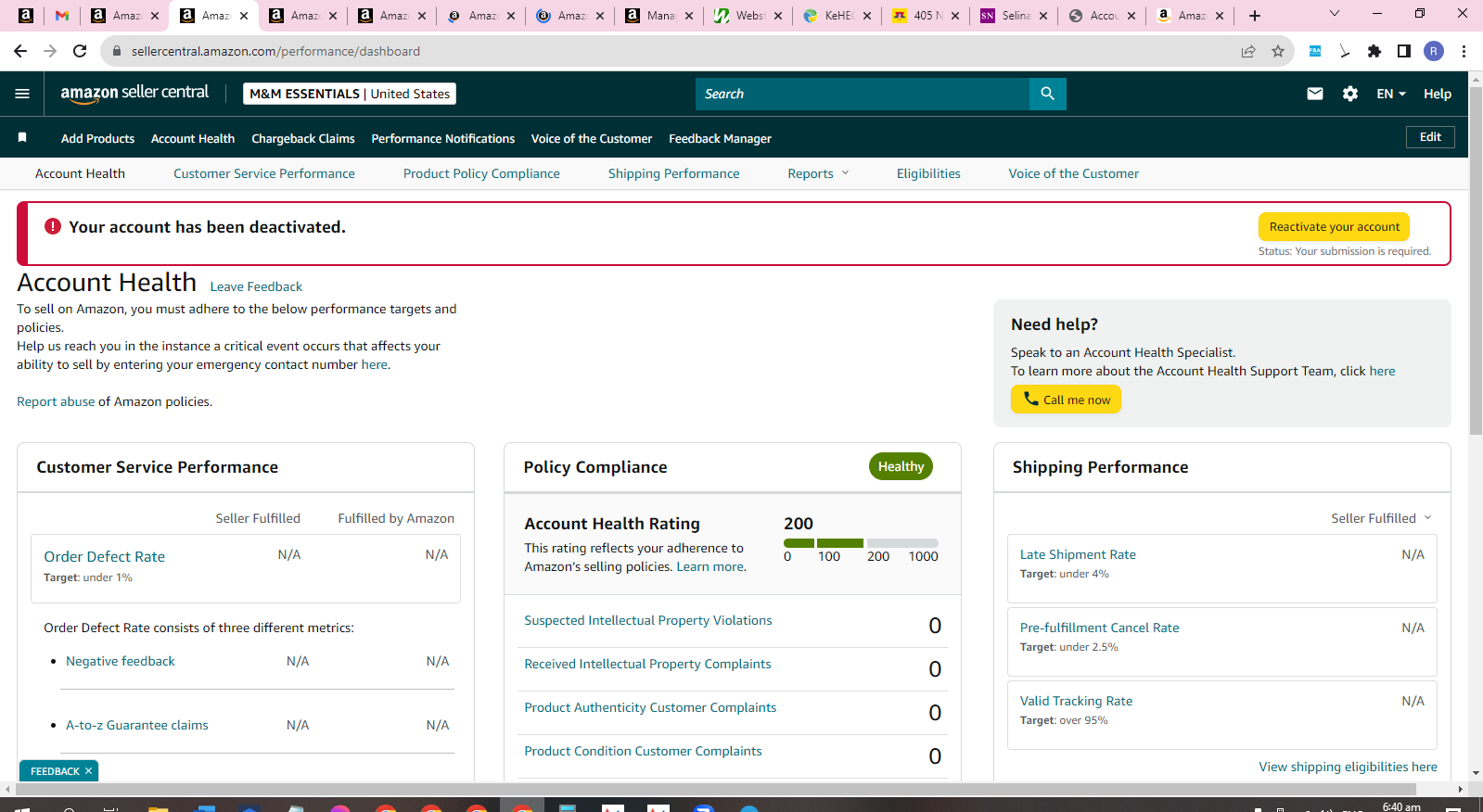Click the Reactivate your account button
Screen dimensions: 1483x812
click(1335, 227)
